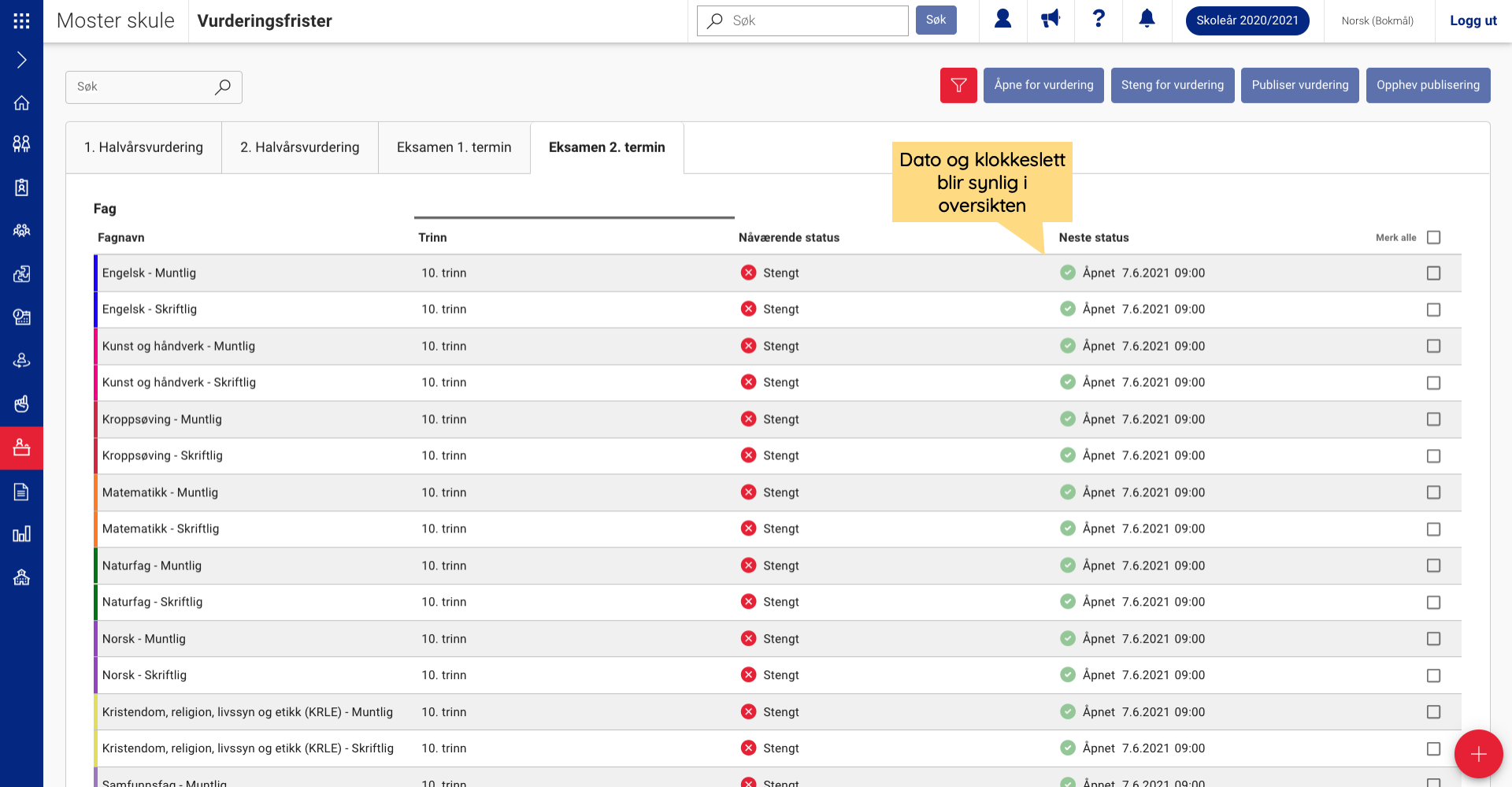Click the red filter funnel button
Viewport: 1512px width, 787px height.
point(958,85)
